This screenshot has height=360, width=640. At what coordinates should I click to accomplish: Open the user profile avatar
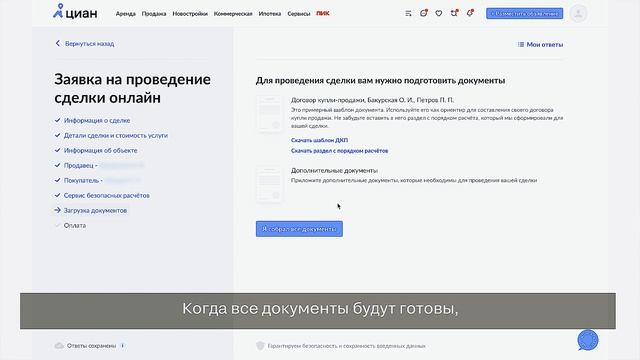(x=578, y=13)
